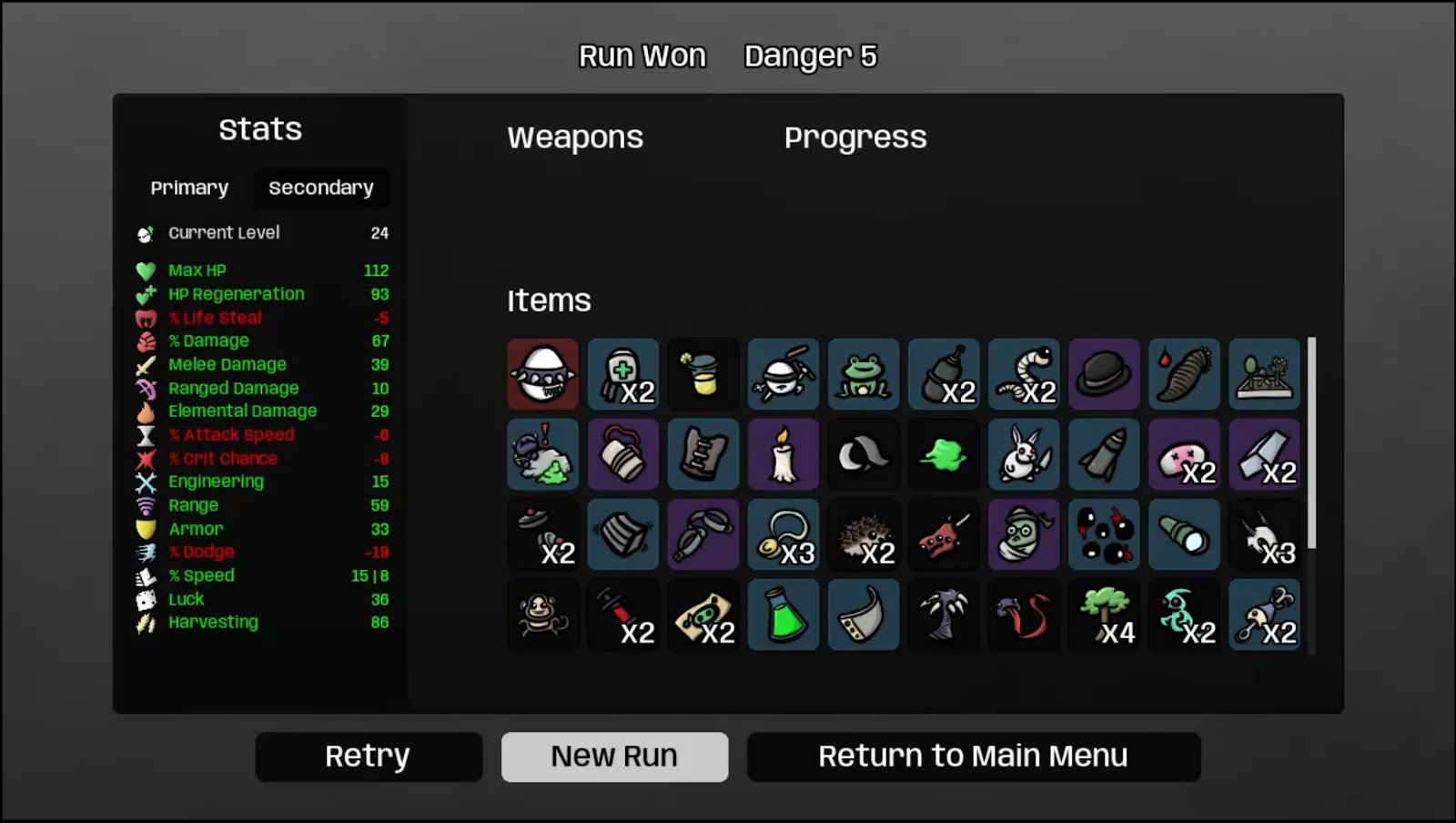The width and height of the screenshot is (1456, 823).
Task: Select the lit candle item icon
Action: (x=784, y=454)
